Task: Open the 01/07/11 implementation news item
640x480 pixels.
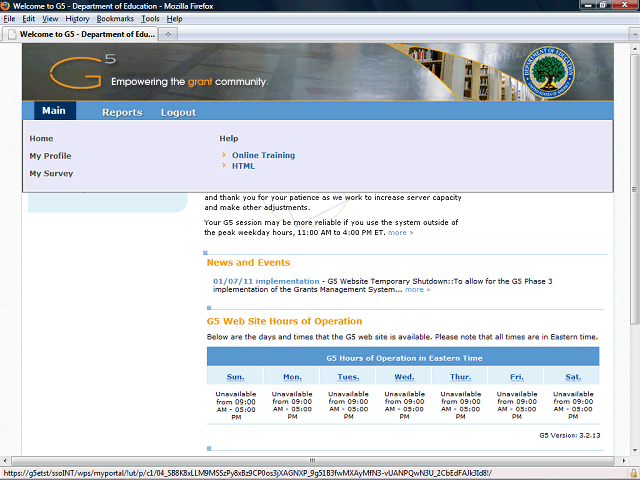Action: click(266, 281)
